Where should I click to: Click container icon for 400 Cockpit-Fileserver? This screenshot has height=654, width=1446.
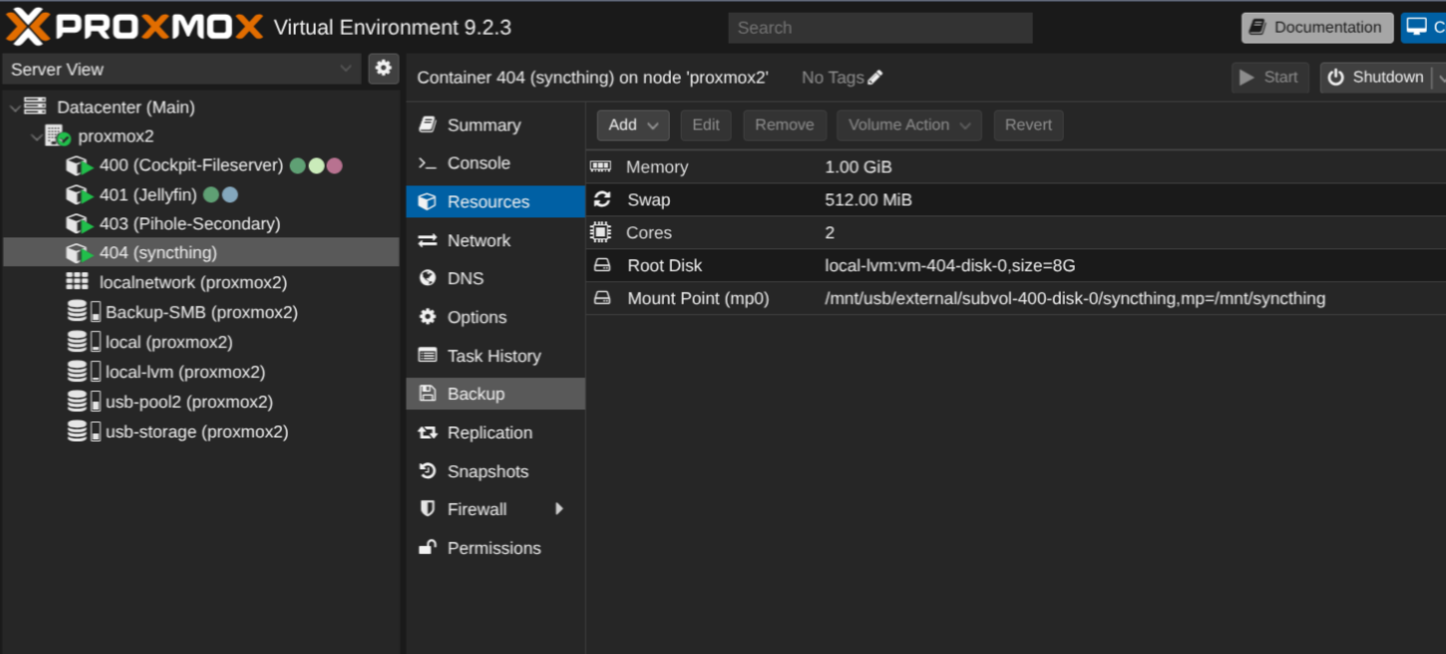(x=79, y=166)
